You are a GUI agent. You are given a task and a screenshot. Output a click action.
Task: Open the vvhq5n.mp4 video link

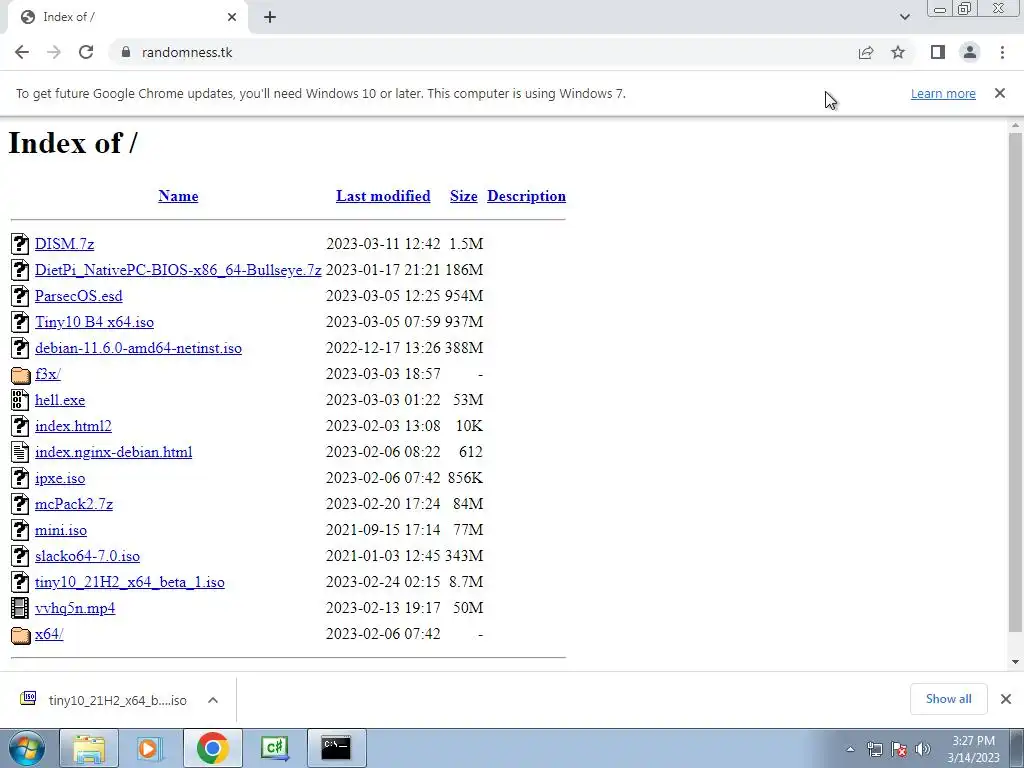[75, 608]
